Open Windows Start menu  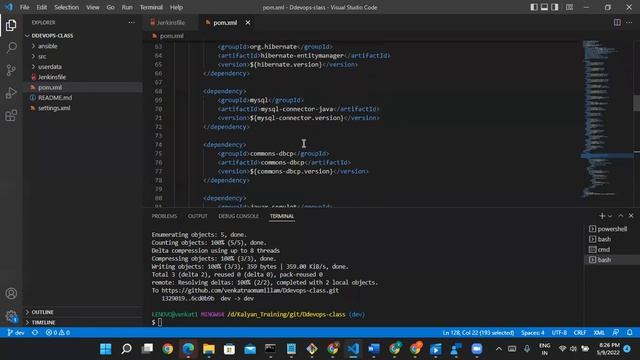click(x=106, y=349)
